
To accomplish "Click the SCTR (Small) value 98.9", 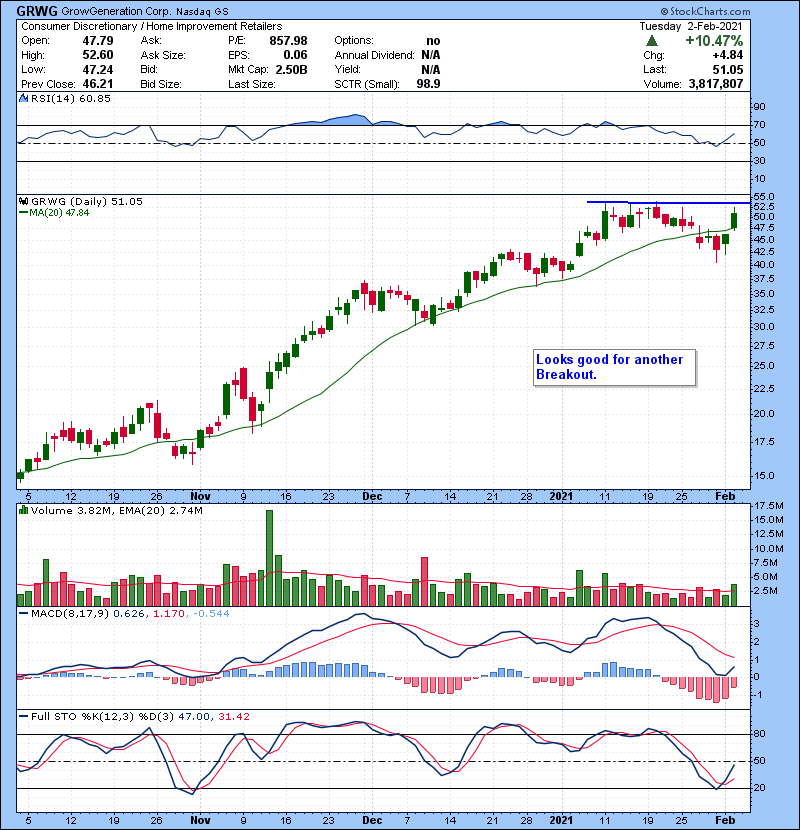I will coord(428,84).
